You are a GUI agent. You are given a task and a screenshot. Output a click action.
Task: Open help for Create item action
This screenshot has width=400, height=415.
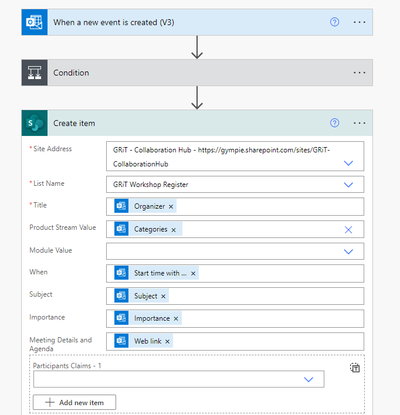click(334, 123)
